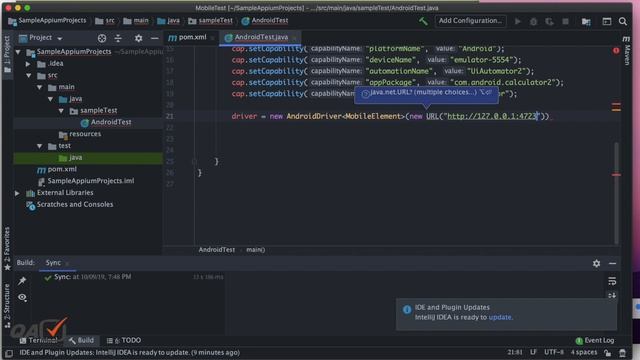Viewport: 640px width, 360px height.
Task: Hide the Project panel with minus icon
Action: coord(154,38)
